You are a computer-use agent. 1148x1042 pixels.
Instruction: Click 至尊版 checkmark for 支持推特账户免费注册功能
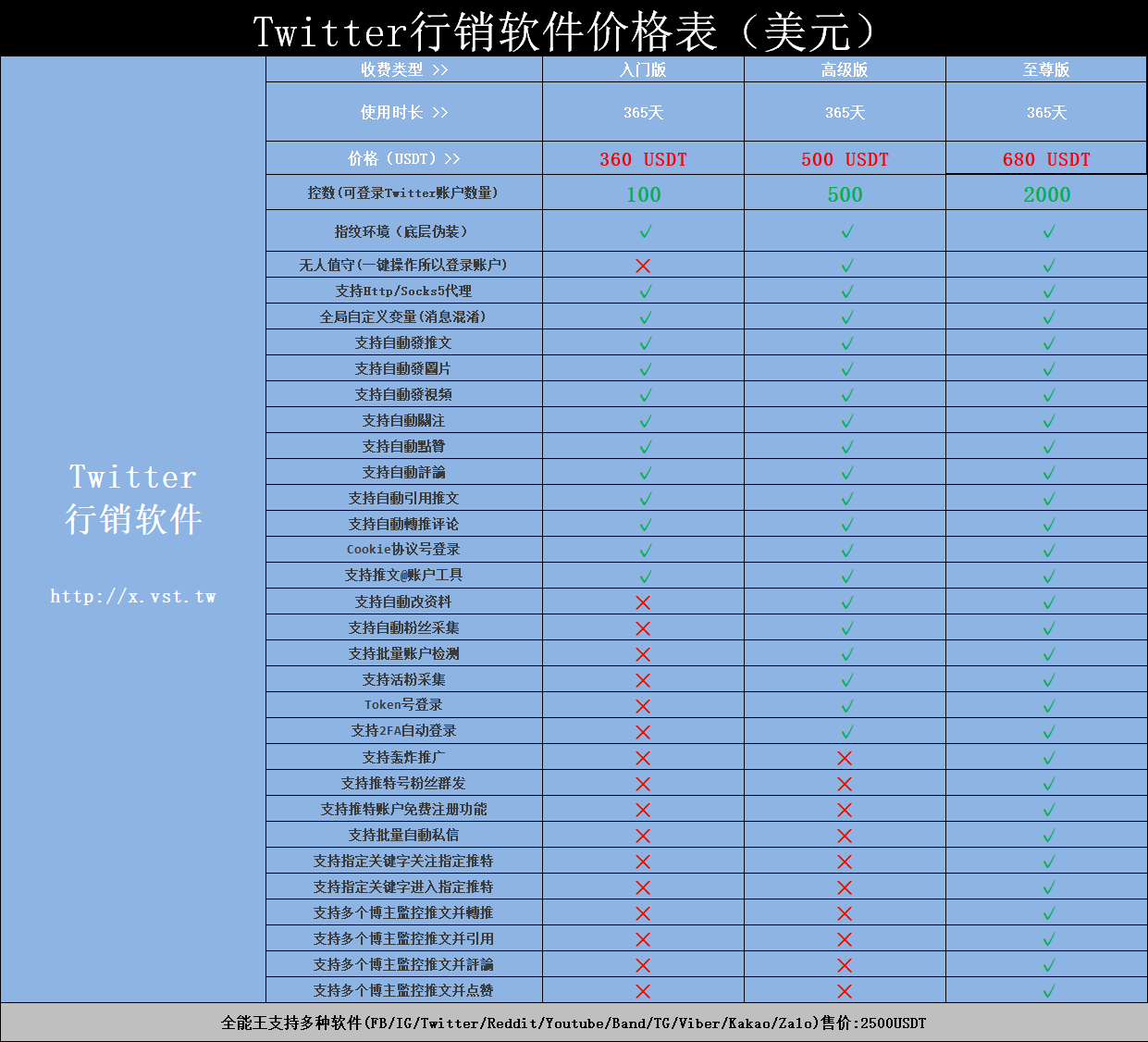(1048, 810)
